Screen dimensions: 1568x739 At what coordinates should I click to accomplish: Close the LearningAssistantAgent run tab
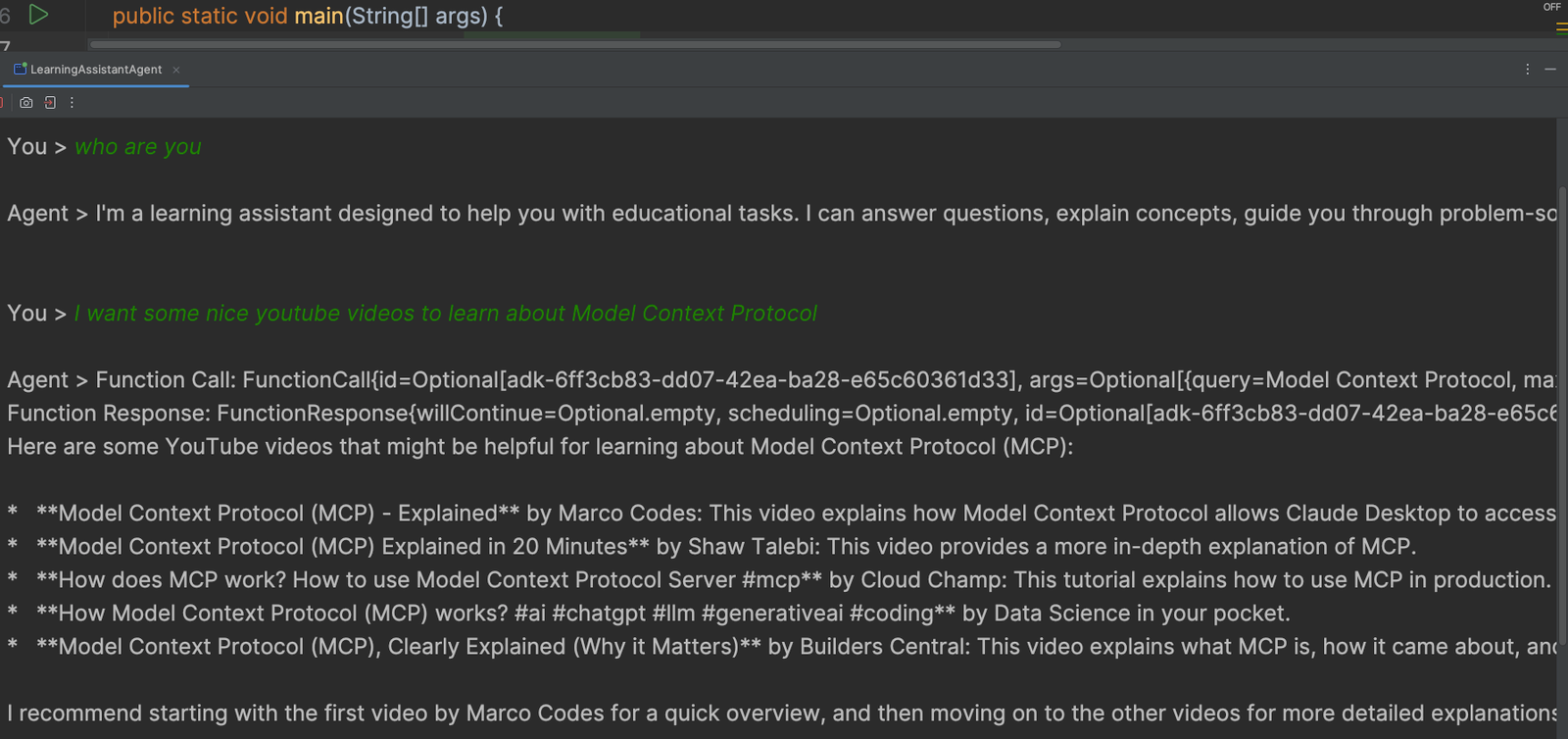pos(176,70)
